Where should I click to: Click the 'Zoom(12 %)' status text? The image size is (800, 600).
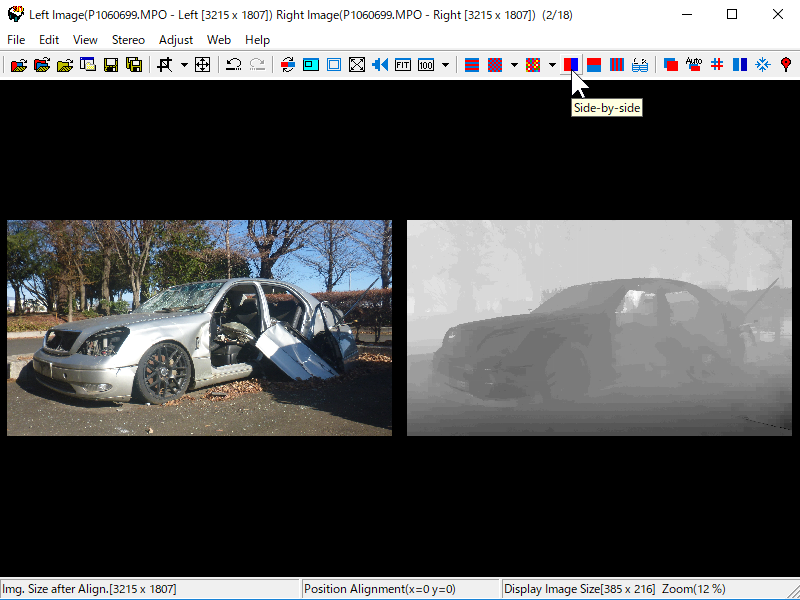[694, 589]
